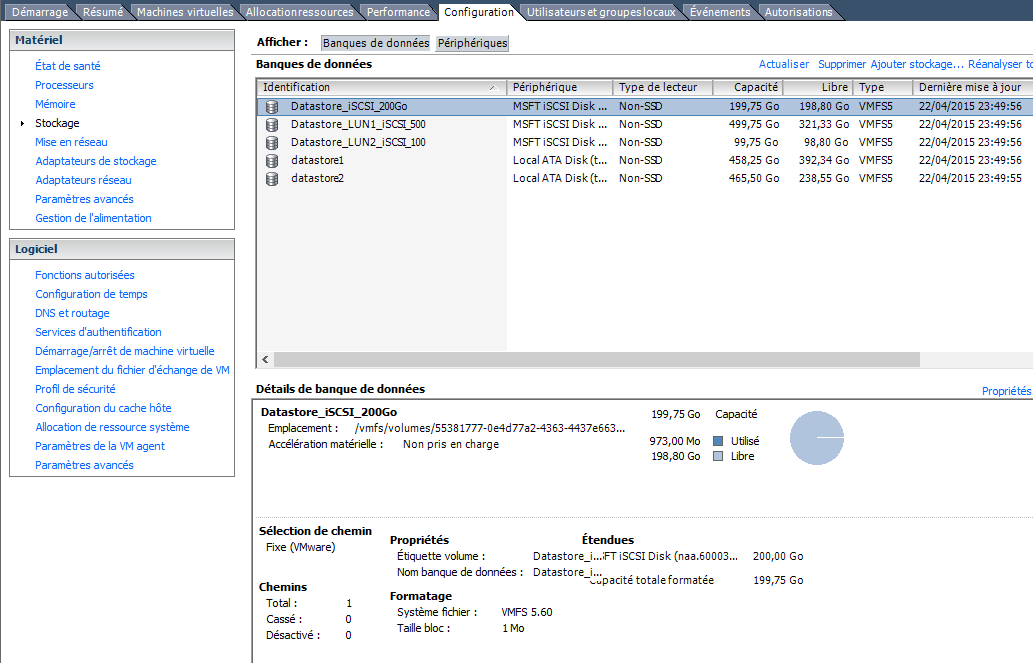Image resolution: width=1033 pixels, height=663 pixels.
Task: Open Adaptateurs de stockage section
Action: coord(96,161)
